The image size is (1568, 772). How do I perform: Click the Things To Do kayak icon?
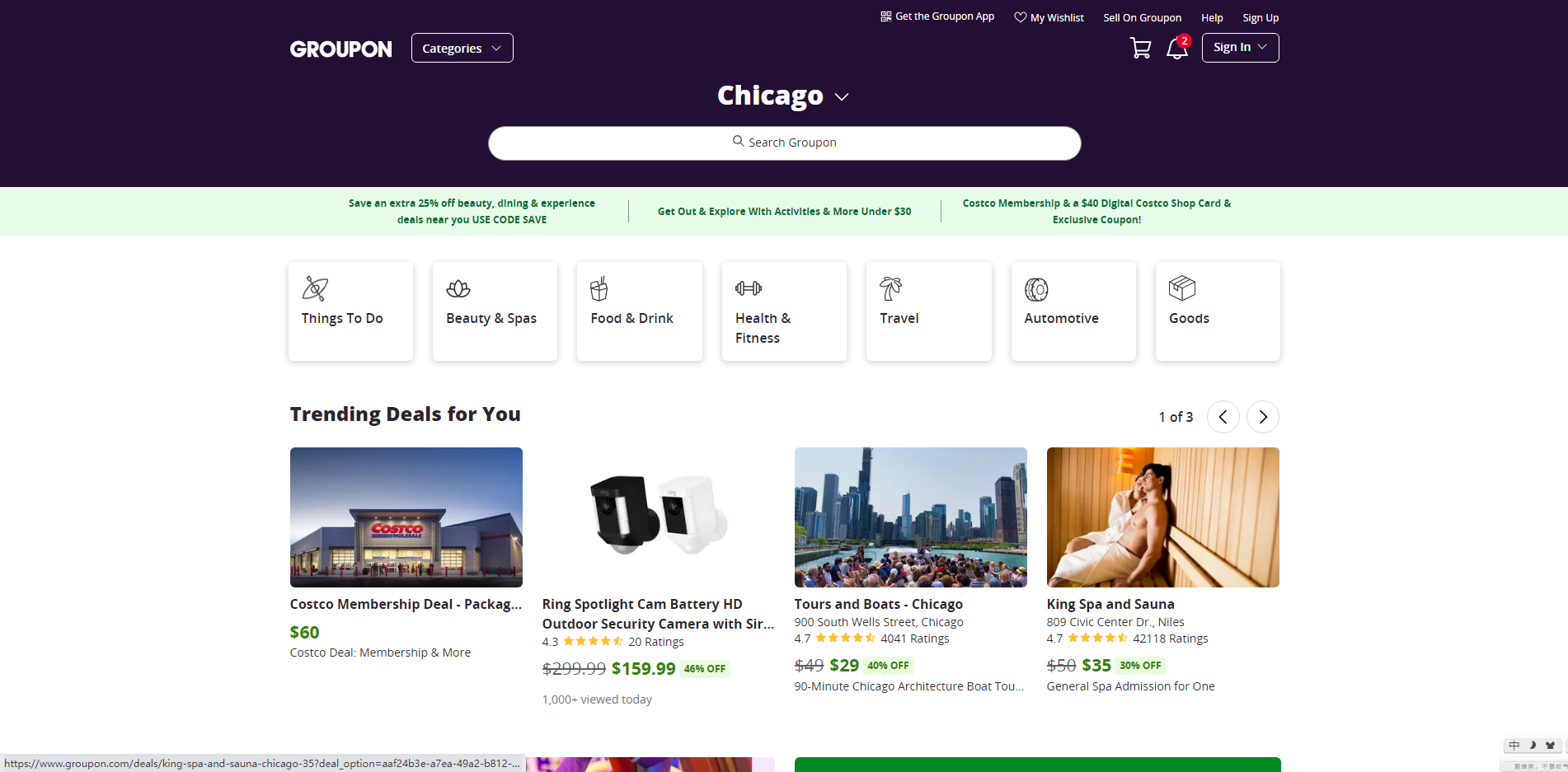[315, 288]
